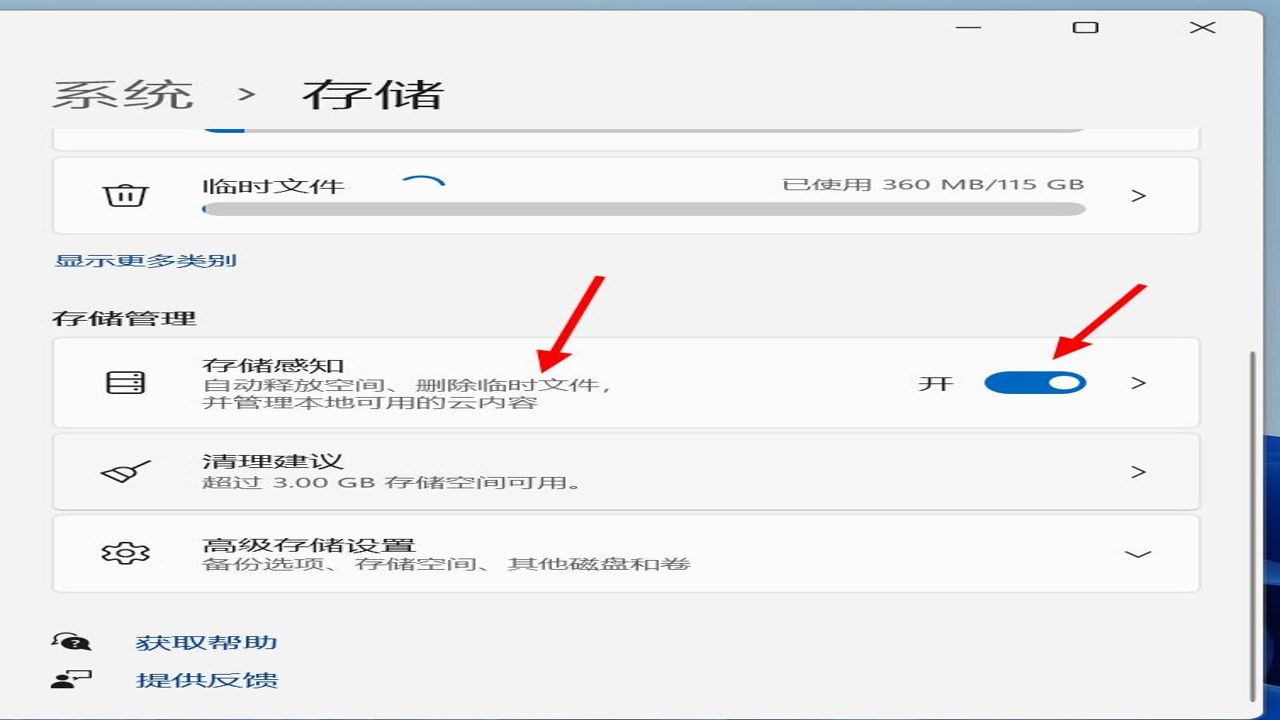The width and height of the screenshot is (1280, 720).
Task: Click the 显示更多类别 link
Action: (x=145, y=261)
